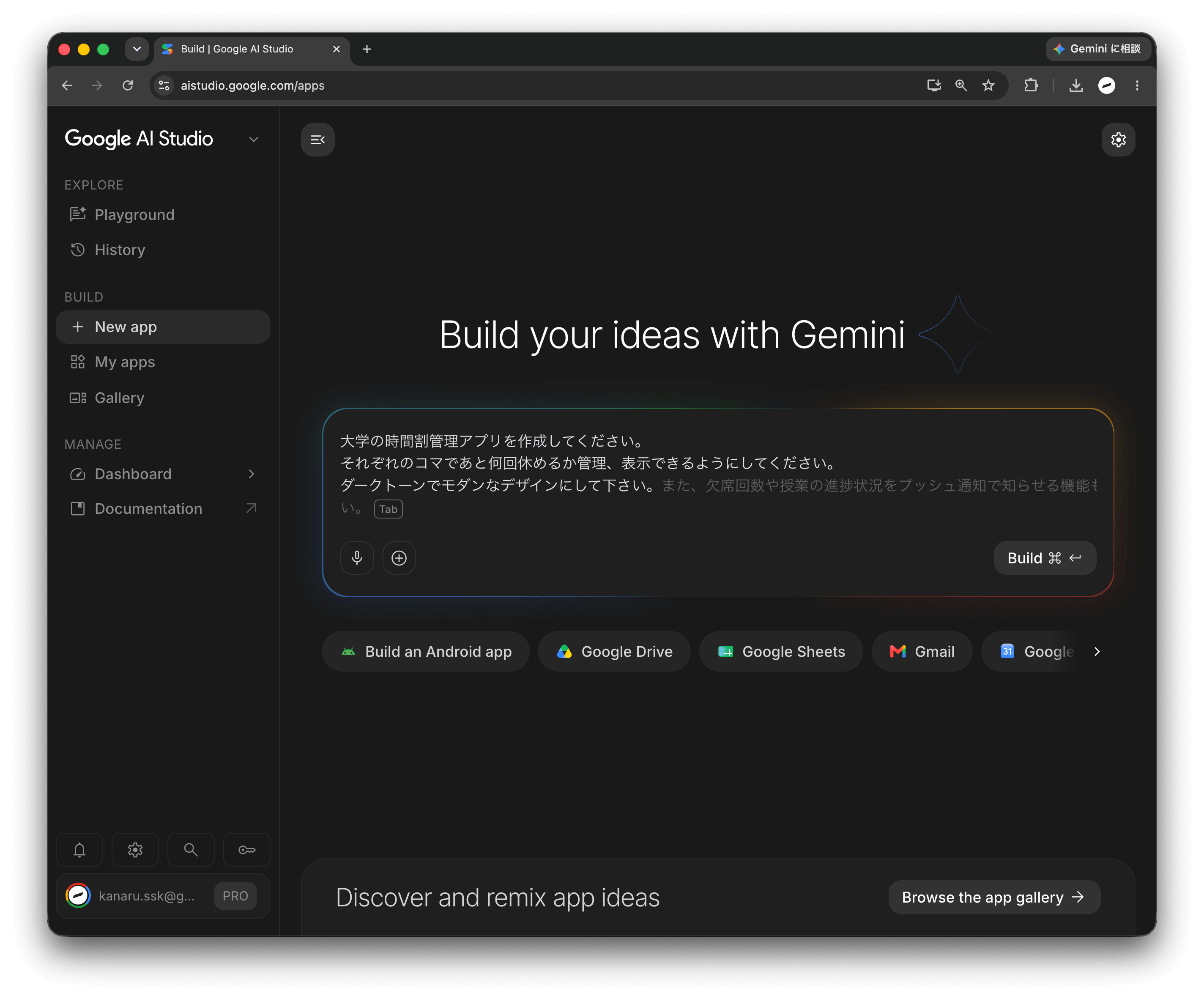1204x999 pixels.
Task: Open Playground in the sidebar
Action: coord(164,214)
